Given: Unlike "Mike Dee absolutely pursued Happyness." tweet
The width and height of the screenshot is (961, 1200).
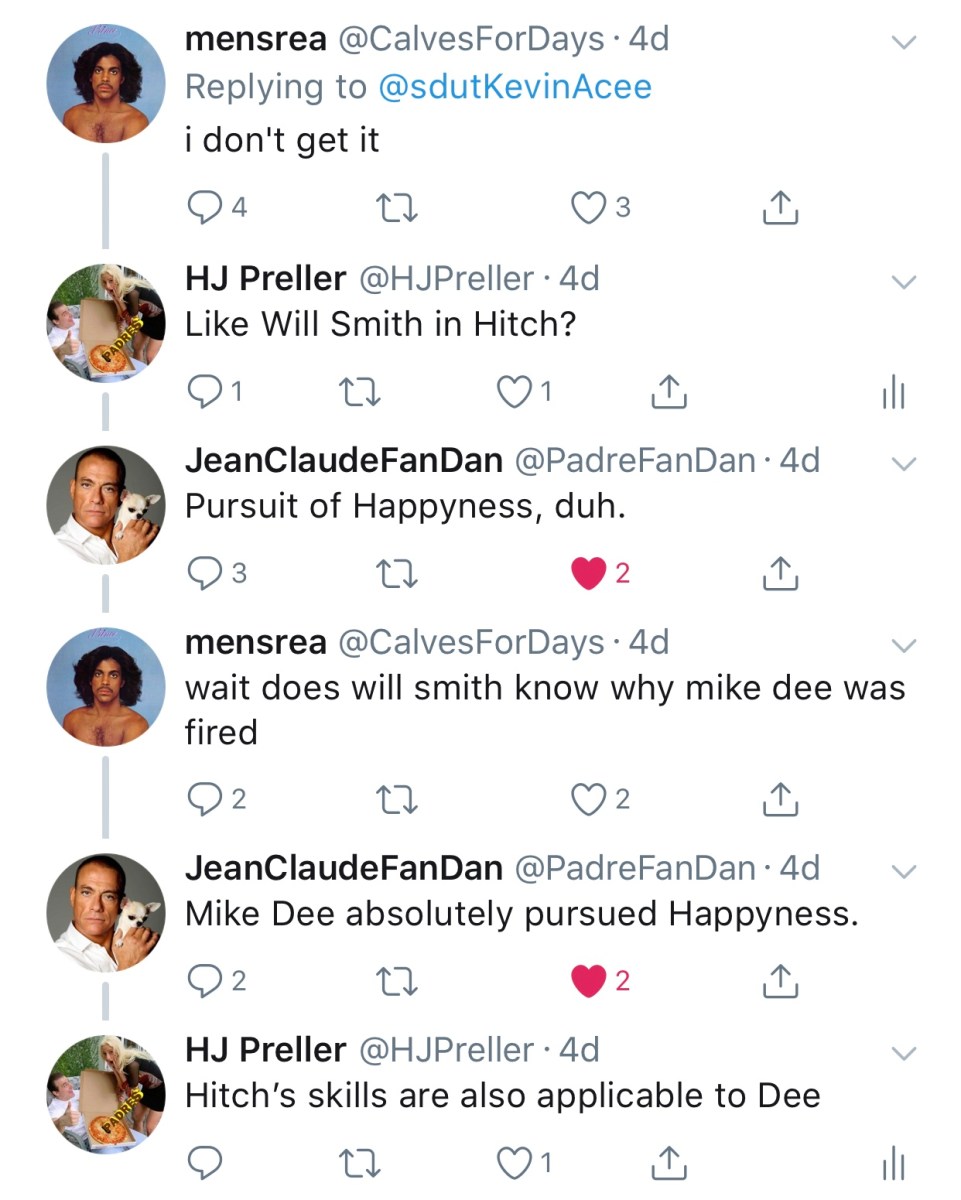Looking at the screenshot, I should tap(587, 982).
